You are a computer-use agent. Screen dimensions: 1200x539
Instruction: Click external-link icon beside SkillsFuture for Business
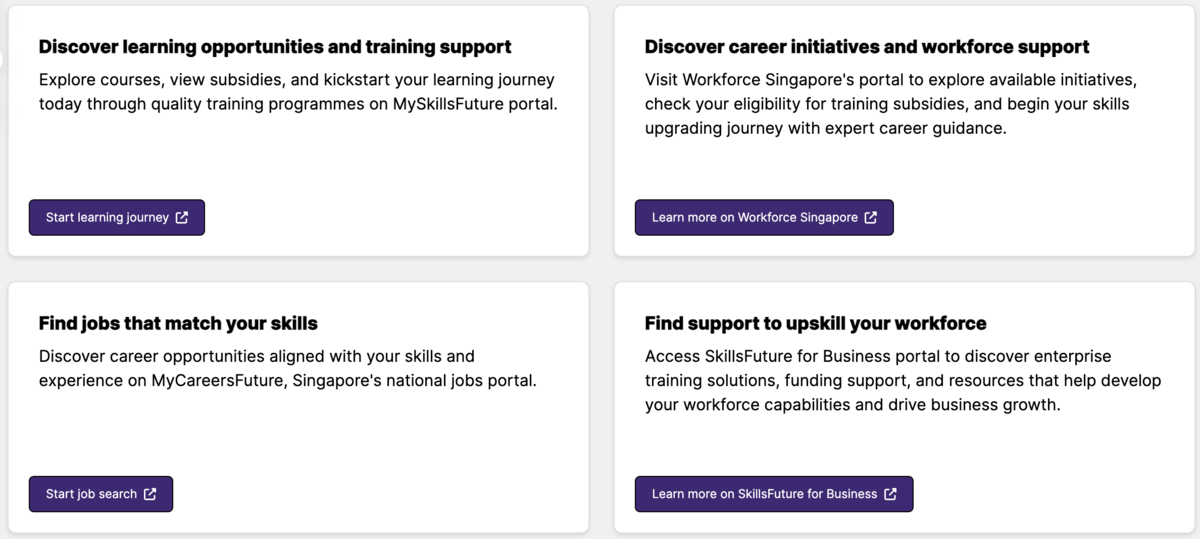[x=890, y=494]
